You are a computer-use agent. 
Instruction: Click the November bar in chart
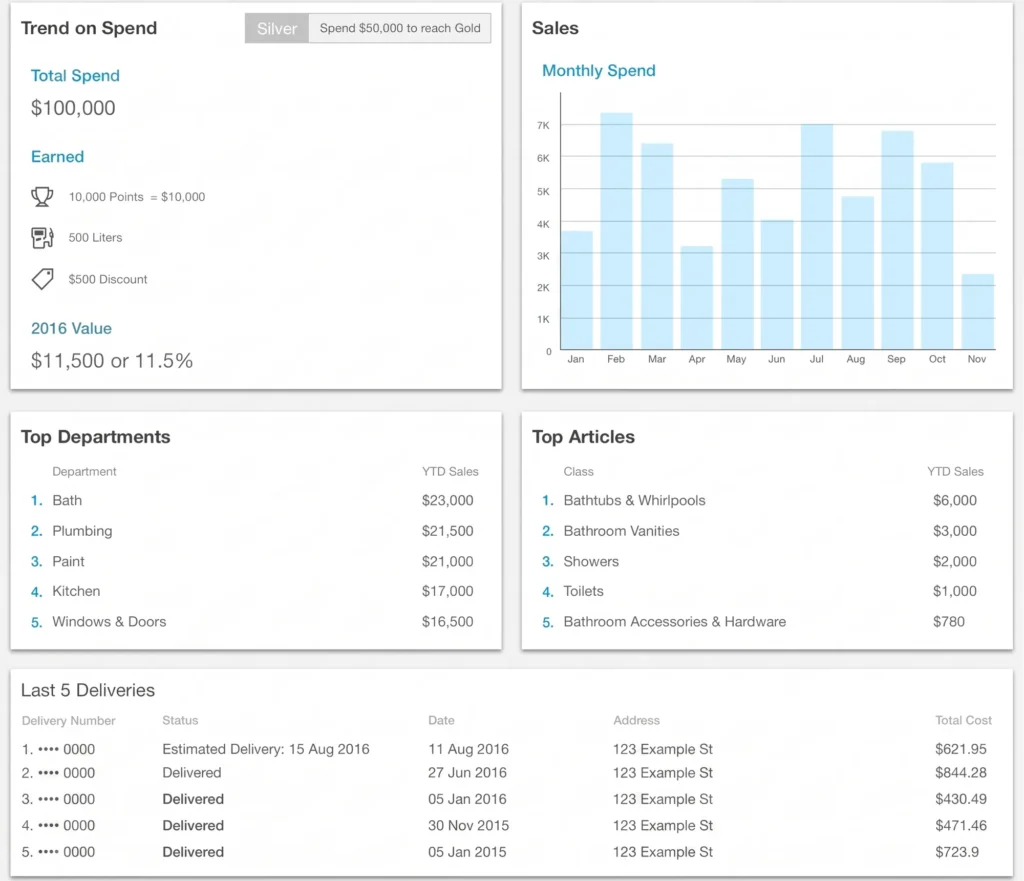[978, 312]
